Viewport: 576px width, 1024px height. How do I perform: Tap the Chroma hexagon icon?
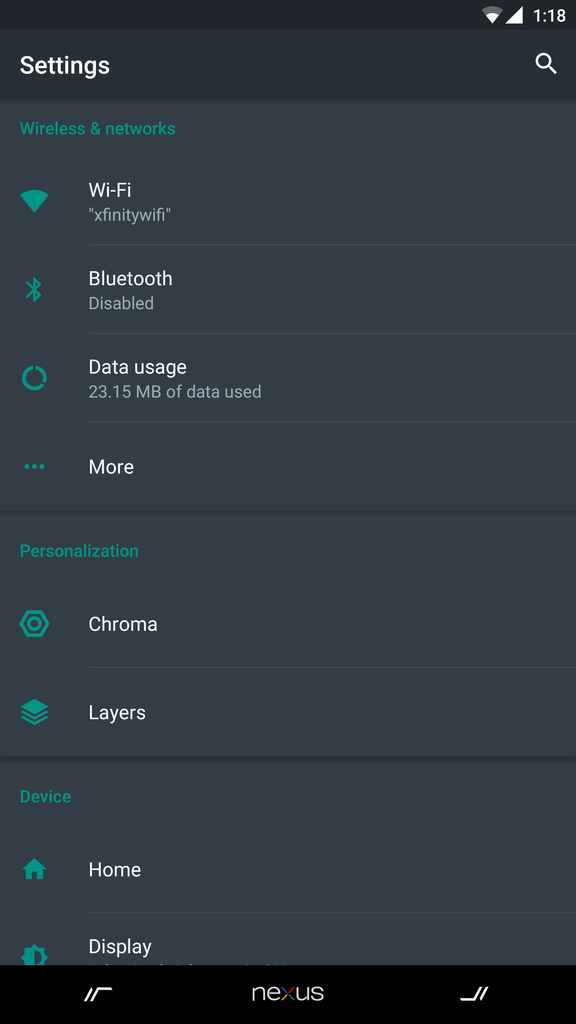pyautogui.click(x=34, y=624)
